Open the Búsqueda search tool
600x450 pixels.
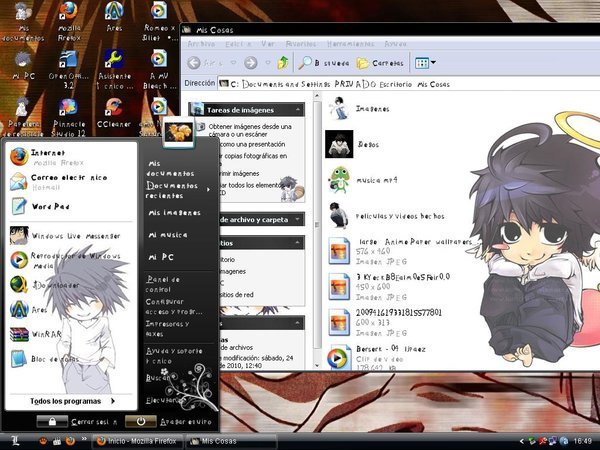click(x=324, y=63)
